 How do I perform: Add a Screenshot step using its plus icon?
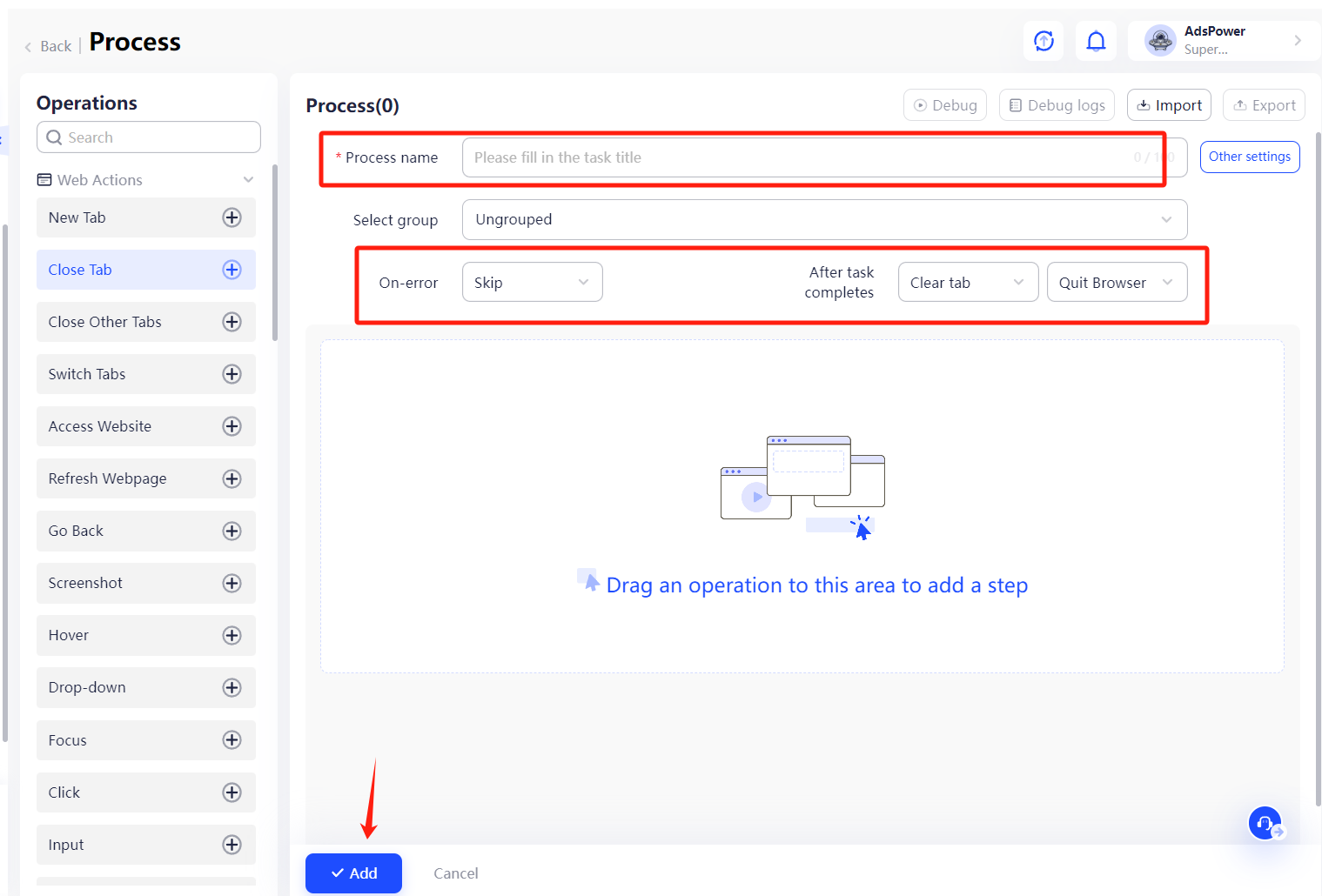click(232, 583)
